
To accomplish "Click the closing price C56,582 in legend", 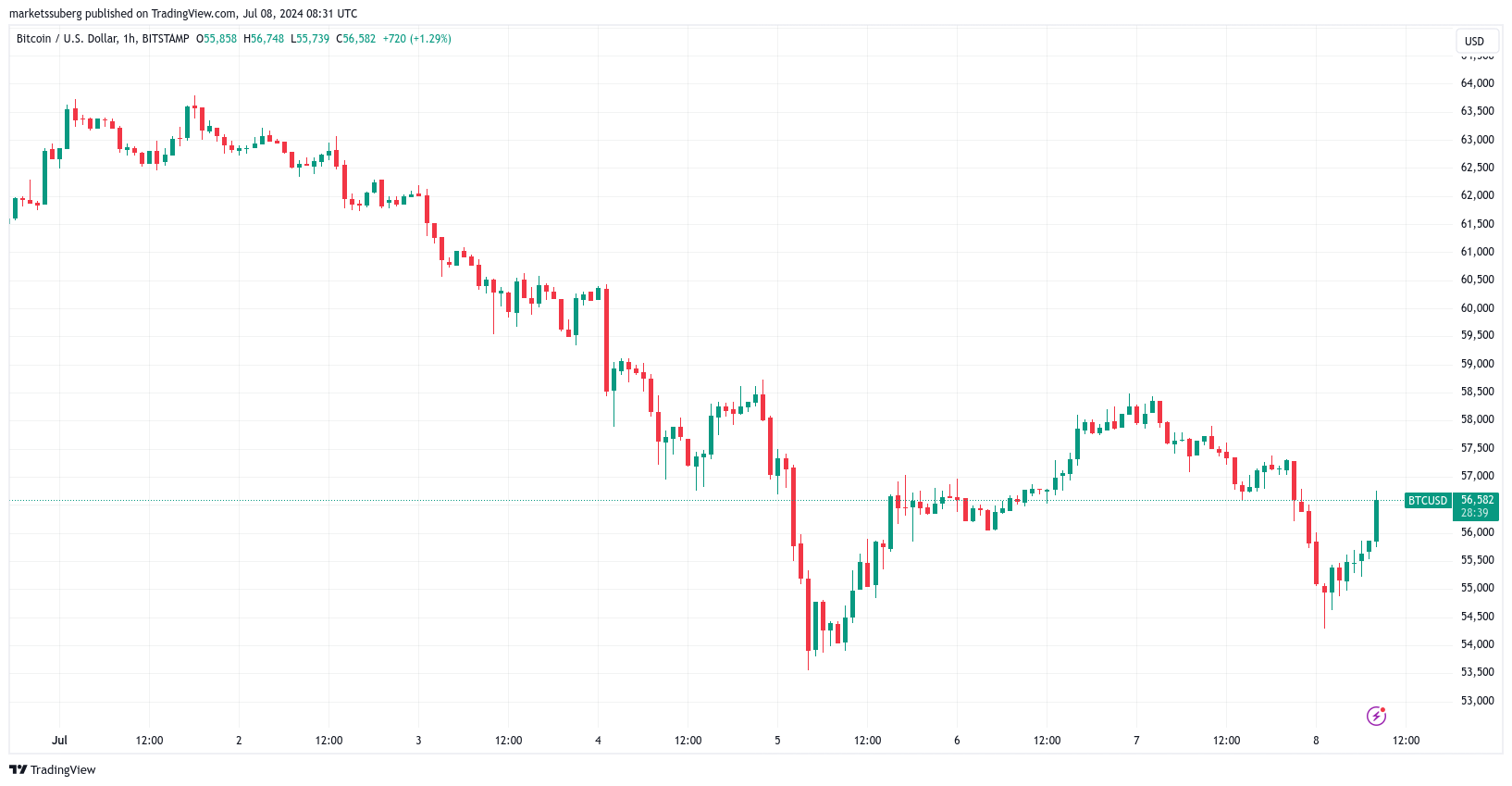I will [355, 39].
